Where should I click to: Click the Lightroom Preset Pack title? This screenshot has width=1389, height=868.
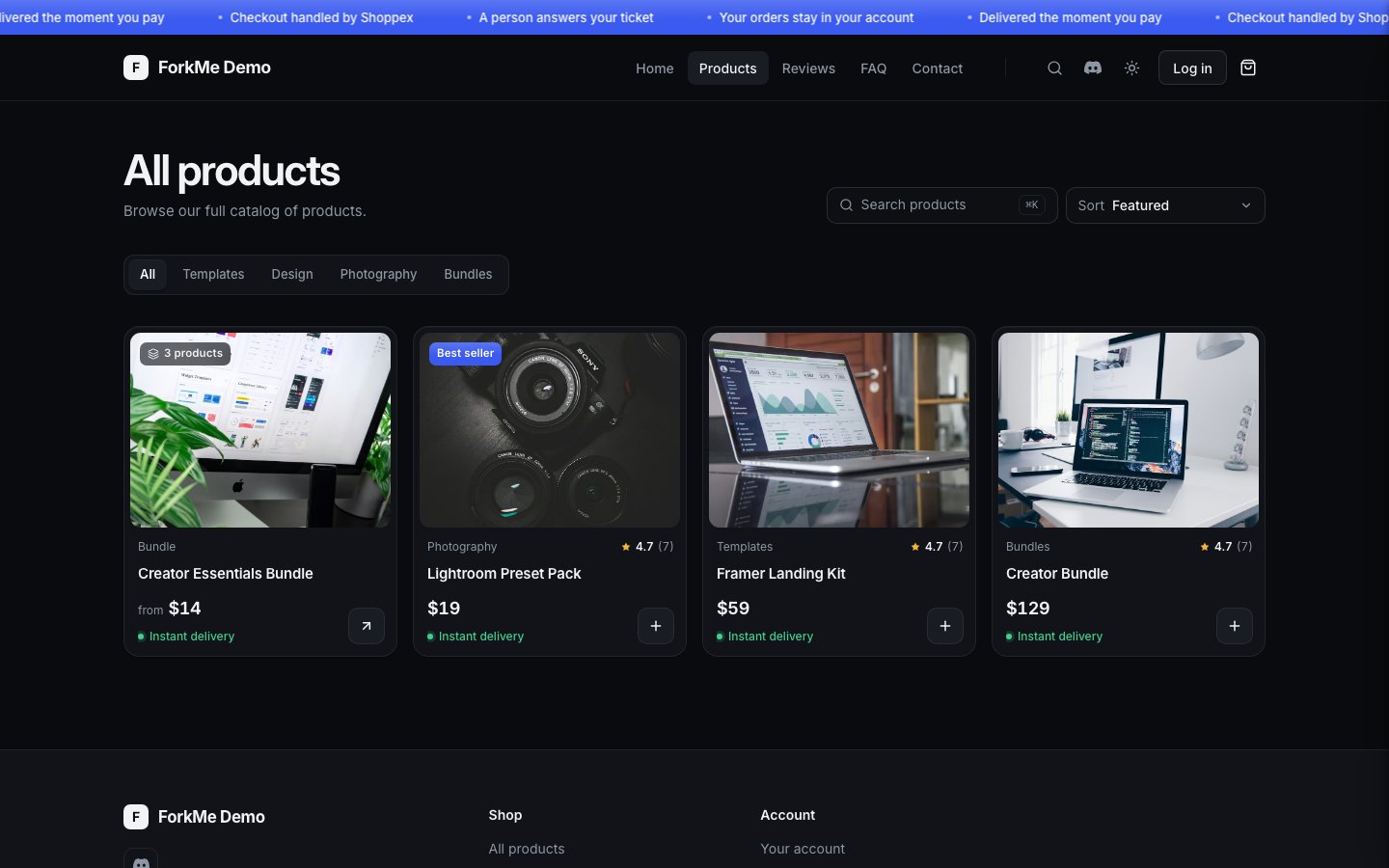coord(504,574)
